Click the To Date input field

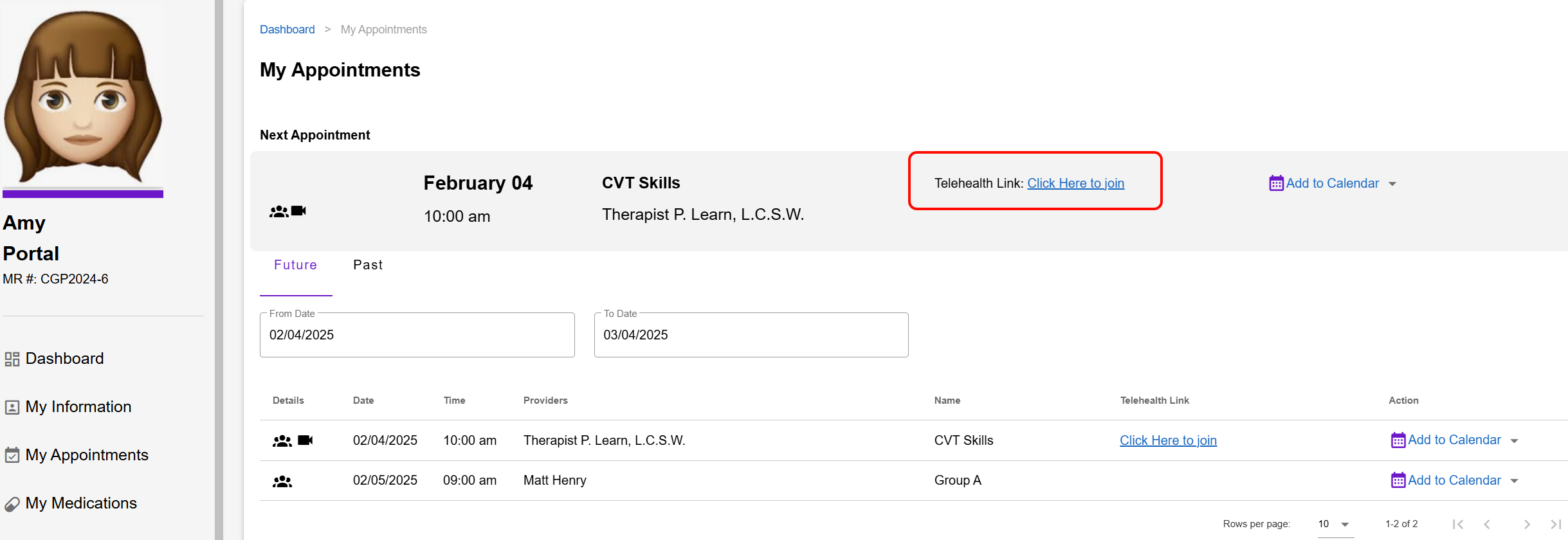tap(751, 335)
